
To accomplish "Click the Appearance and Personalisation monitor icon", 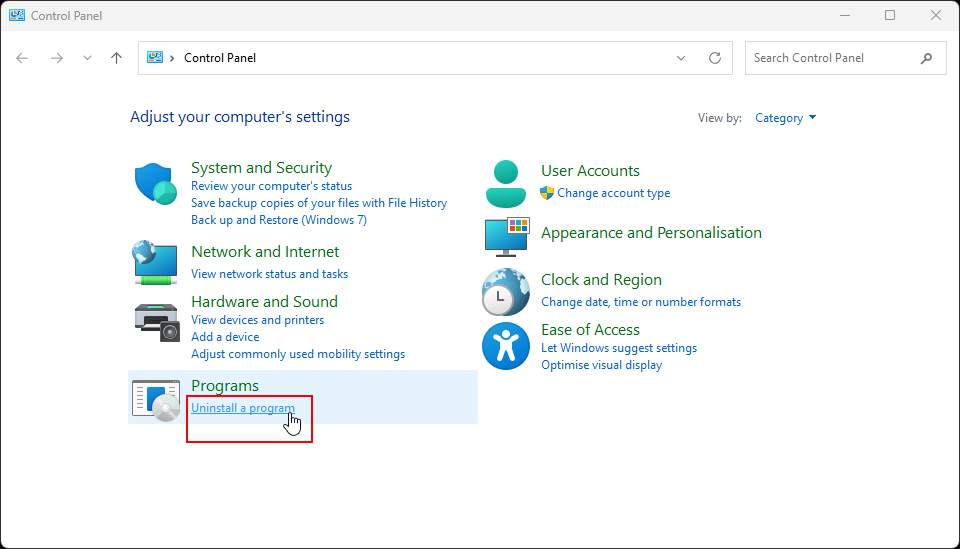I will pyautogui.click(x=506, y=236).
